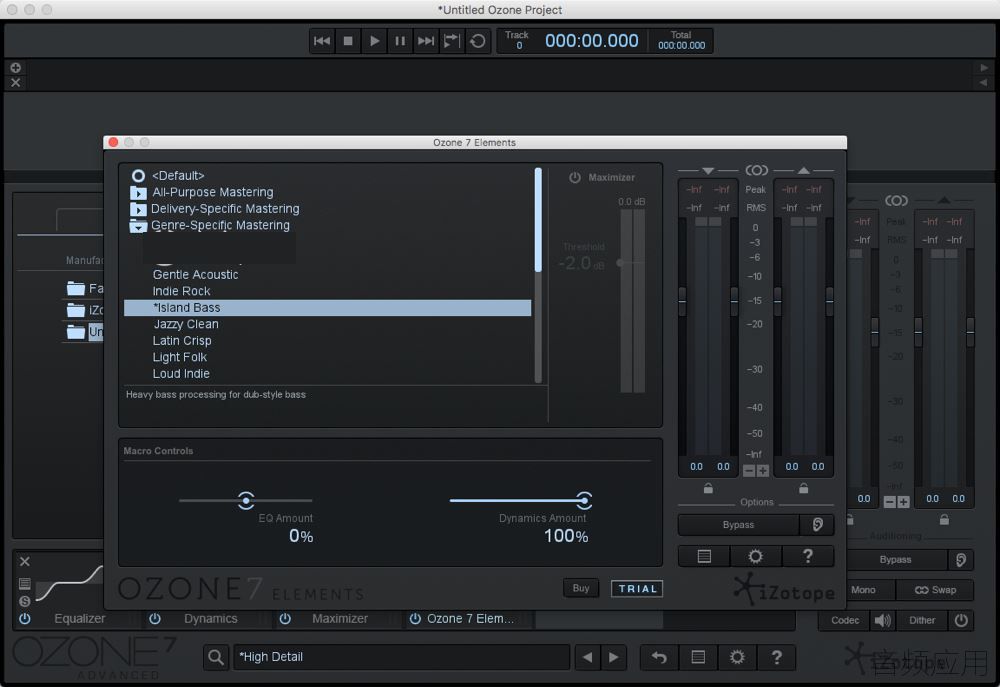Image resolution: width=1000 pixels, height=687 pixels.
Task: Select the Maximizer module tab in the main window
Action: coord(340,619)
